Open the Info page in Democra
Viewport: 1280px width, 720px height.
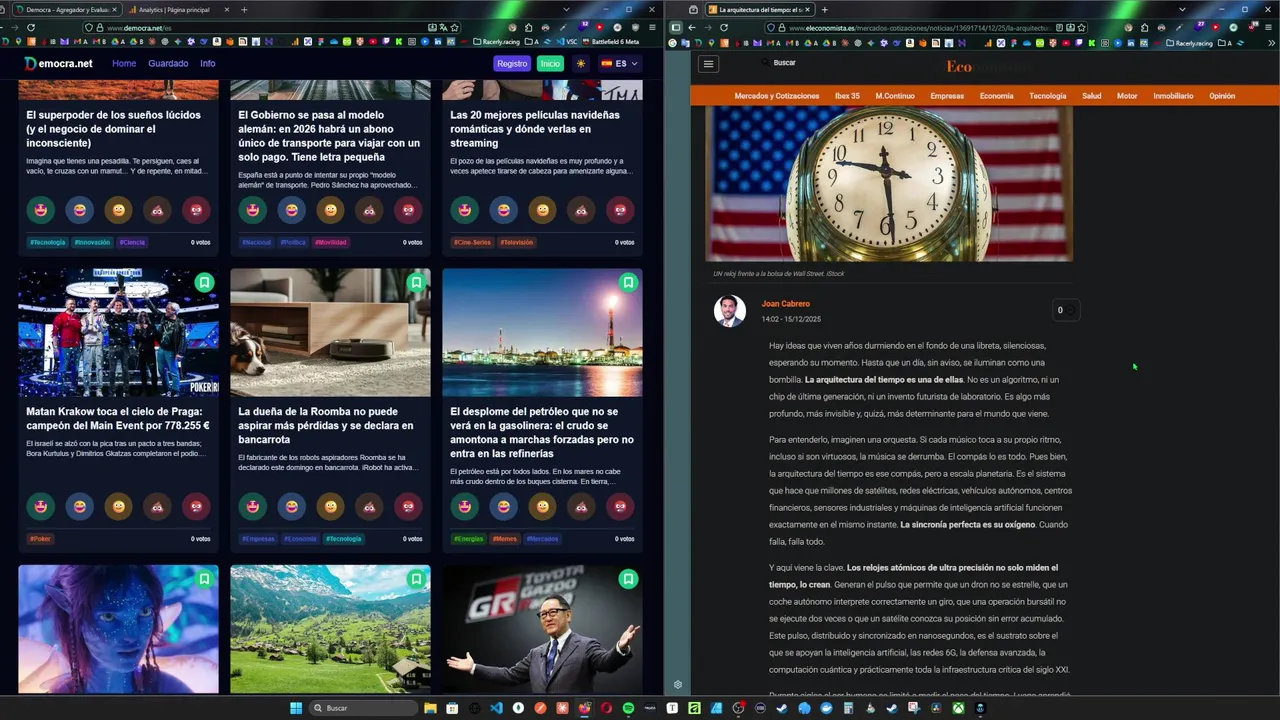[x=207, y=63]
